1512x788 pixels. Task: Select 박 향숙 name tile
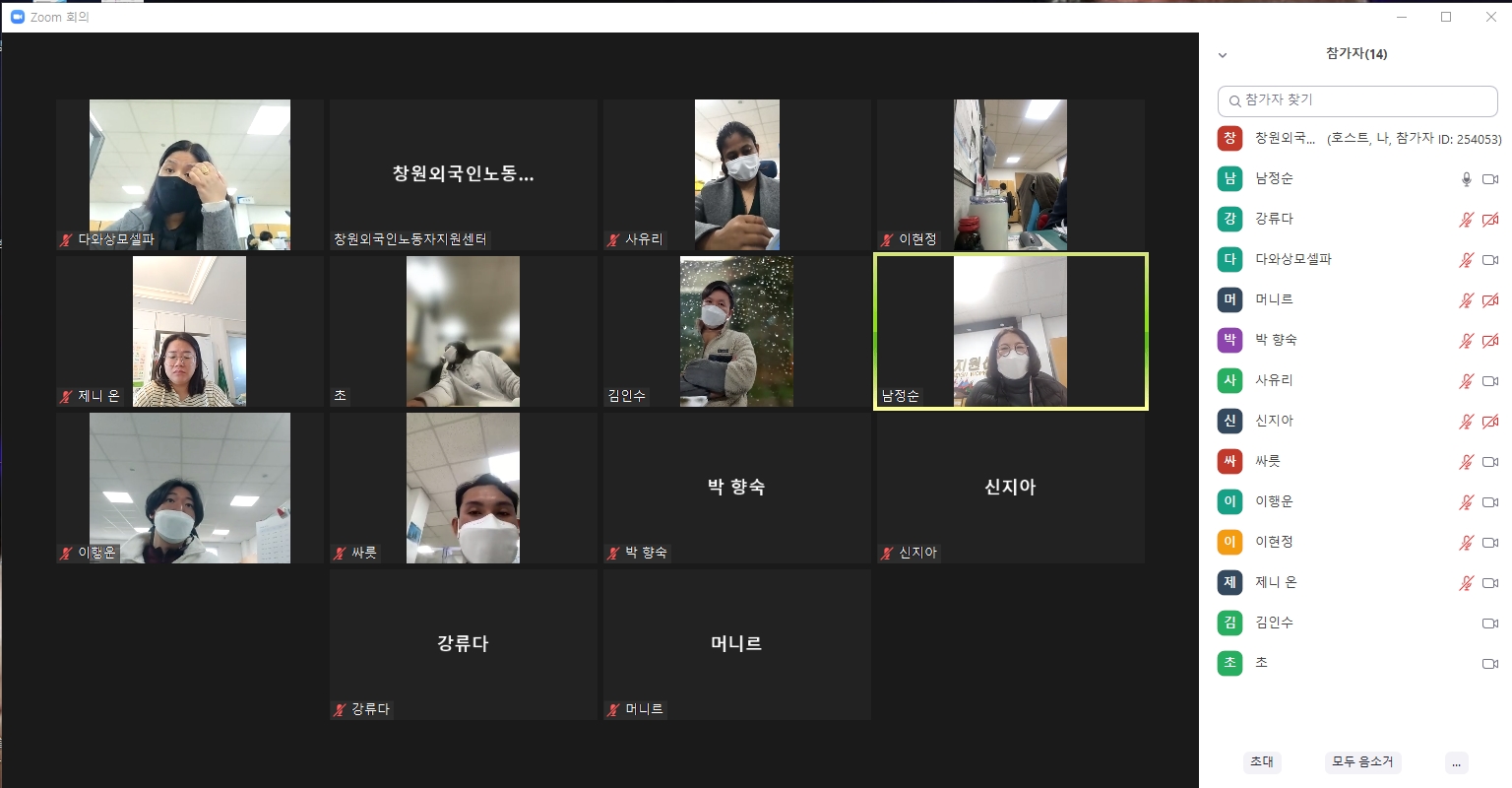737,488
